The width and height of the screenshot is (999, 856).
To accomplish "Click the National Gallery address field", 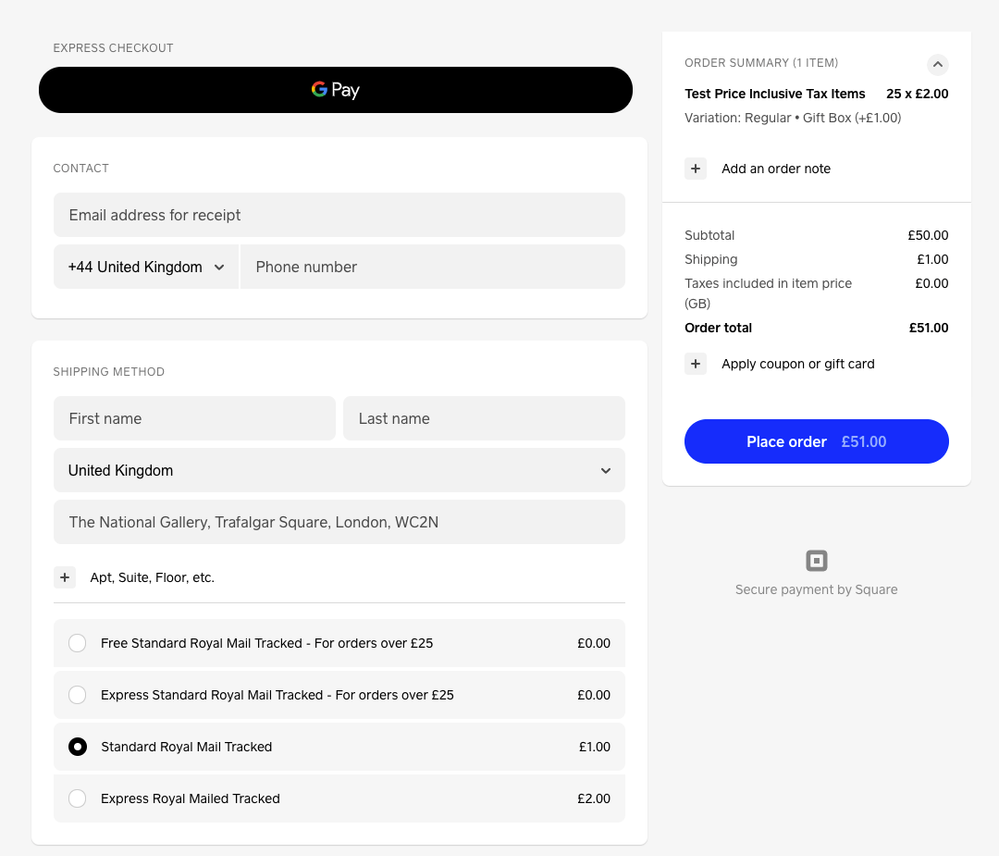I will click(339, 522).
